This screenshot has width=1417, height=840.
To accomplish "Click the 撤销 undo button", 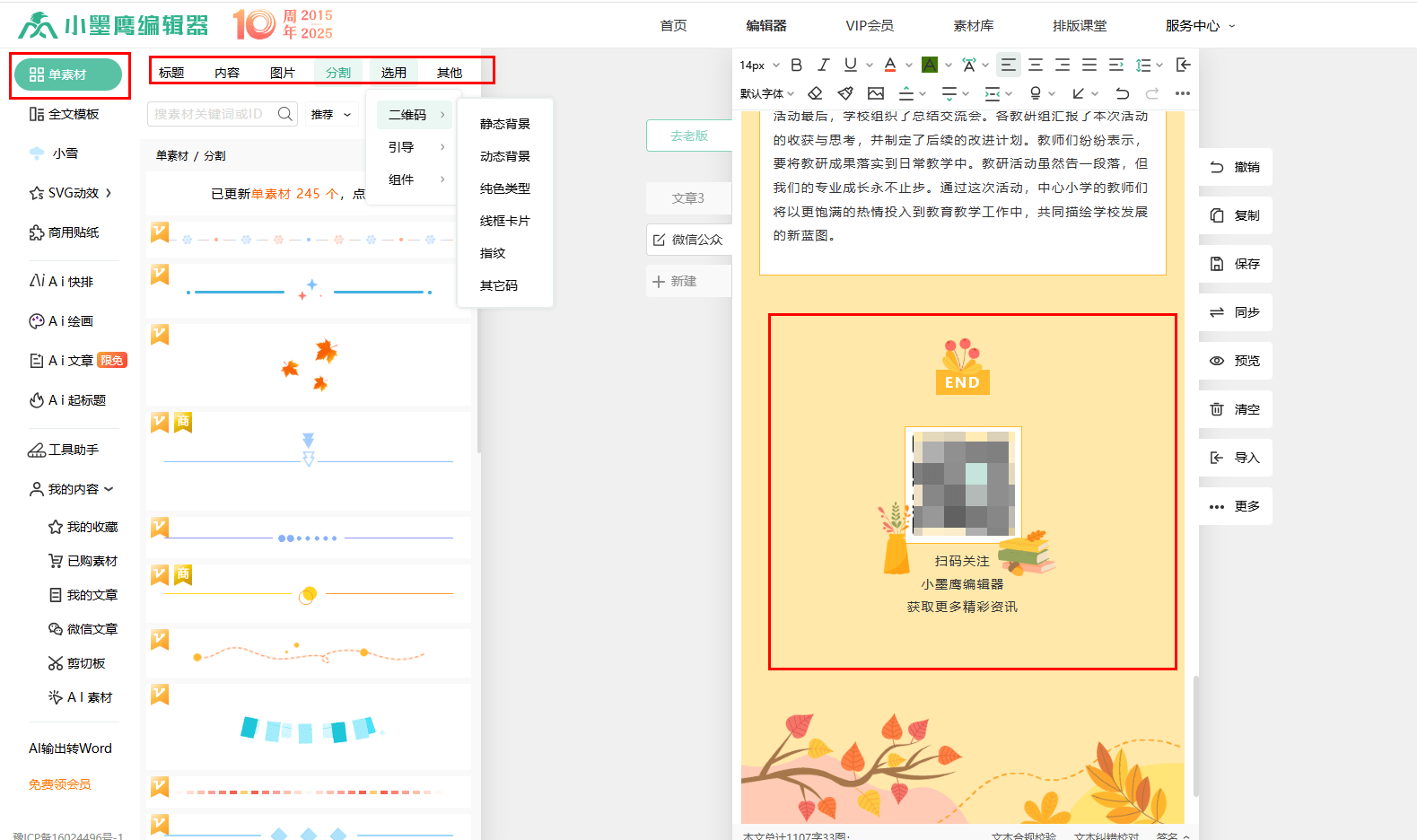I will [x=1236, y=167].
